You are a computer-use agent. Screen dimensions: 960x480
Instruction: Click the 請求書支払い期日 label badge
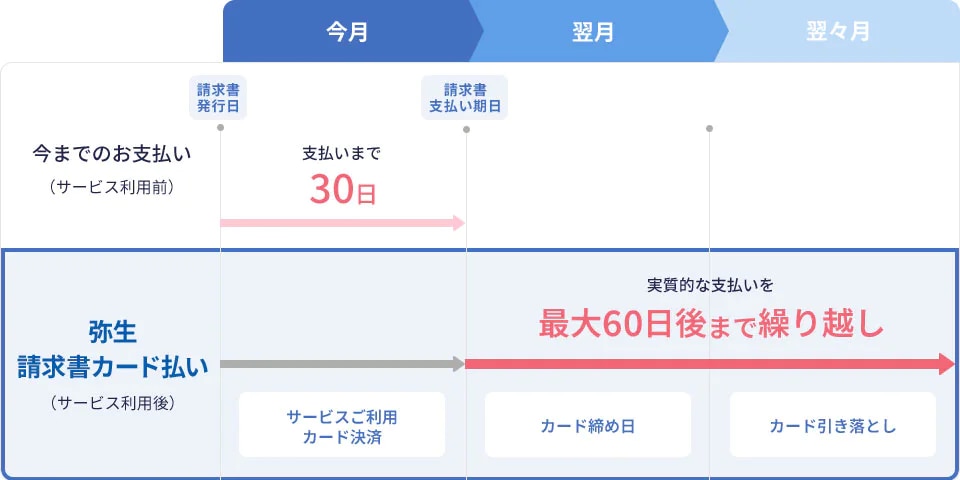(x=465, y=97)
